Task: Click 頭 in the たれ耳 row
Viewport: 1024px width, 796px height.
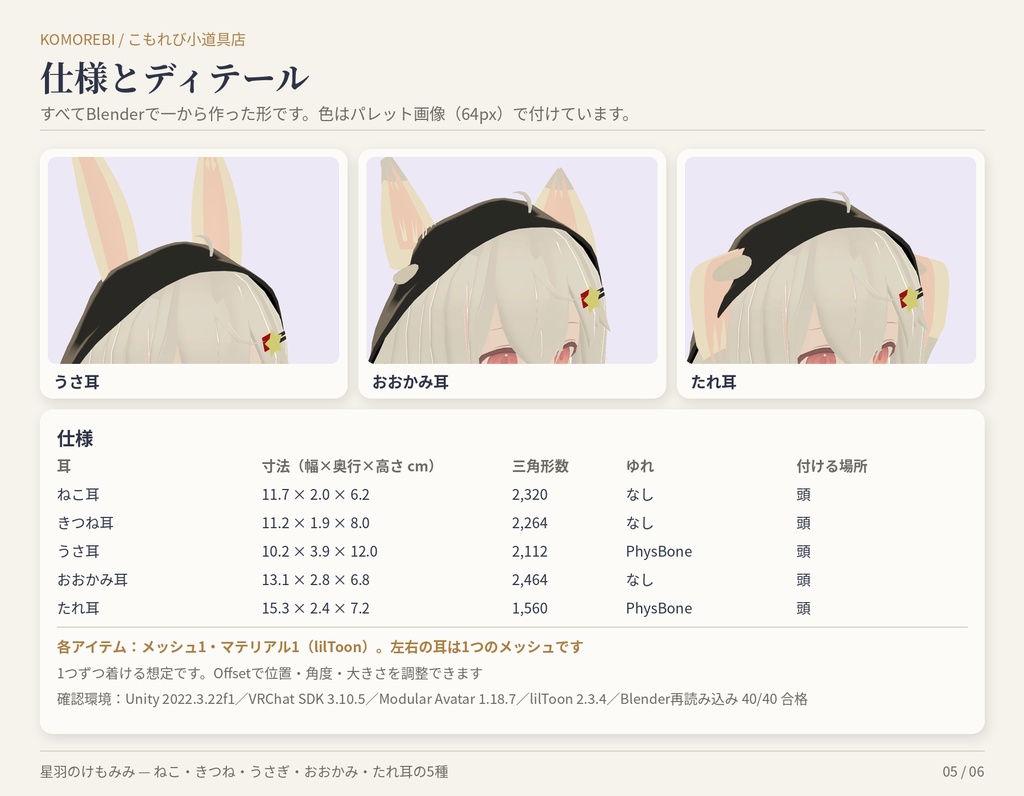Action: (x=803, y=608)
